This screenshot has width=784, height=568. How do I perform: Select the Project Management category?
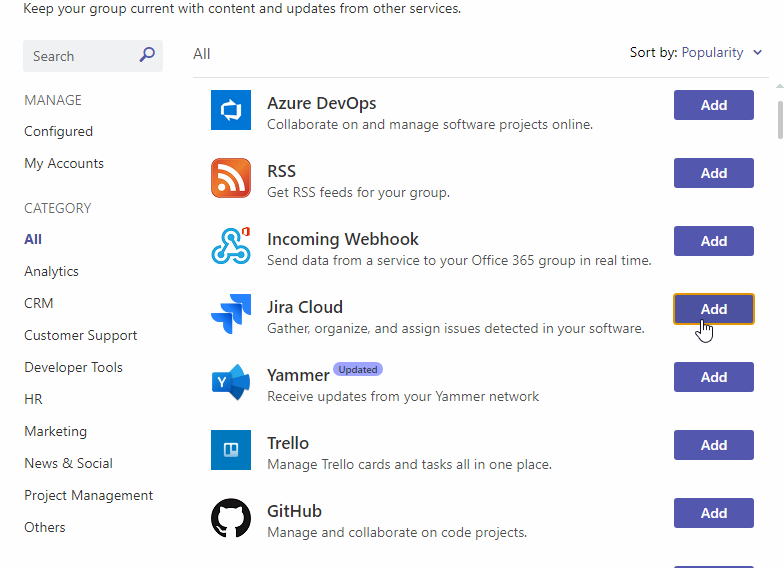pos(88,496)
